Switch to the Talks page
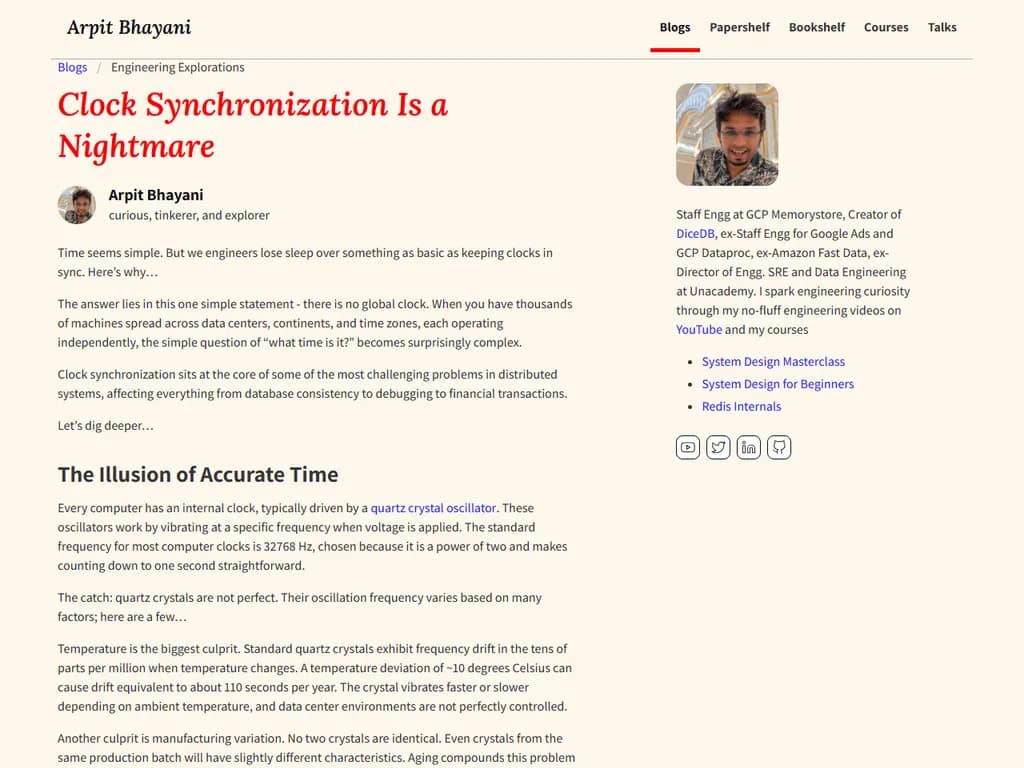Viewport: 1024px width, 768px height. 942,27
